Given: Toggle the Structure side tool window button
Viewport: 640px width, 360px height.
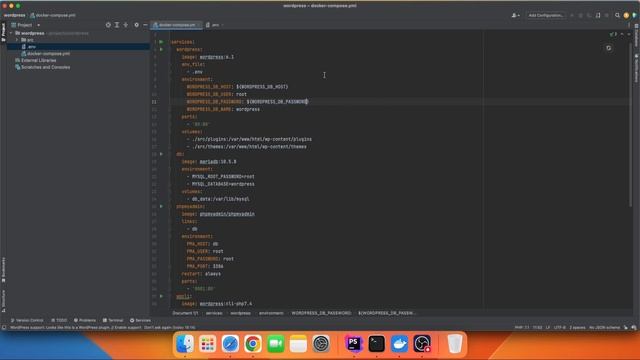Looking at the screenshot, I should click(x=3, y=301).
